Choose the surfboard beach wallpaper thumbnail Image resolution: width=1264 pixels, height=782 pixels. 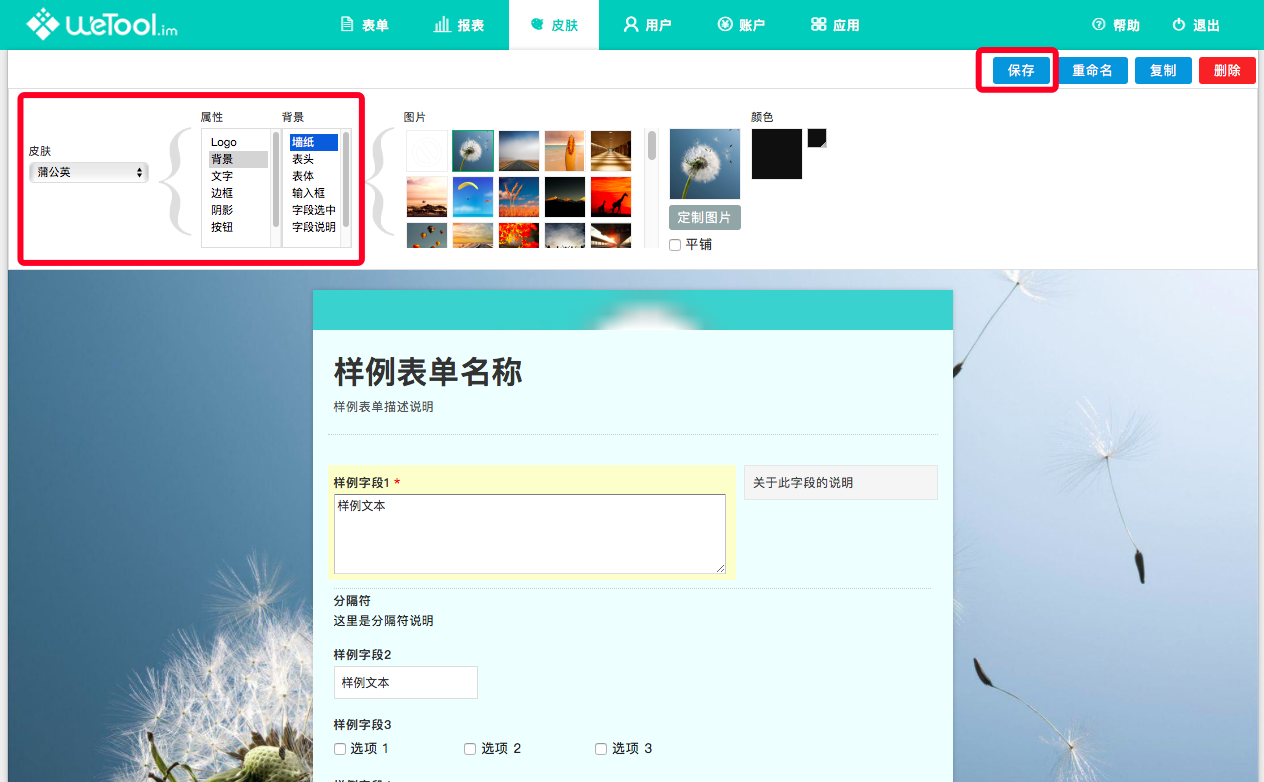pos(565,151)
